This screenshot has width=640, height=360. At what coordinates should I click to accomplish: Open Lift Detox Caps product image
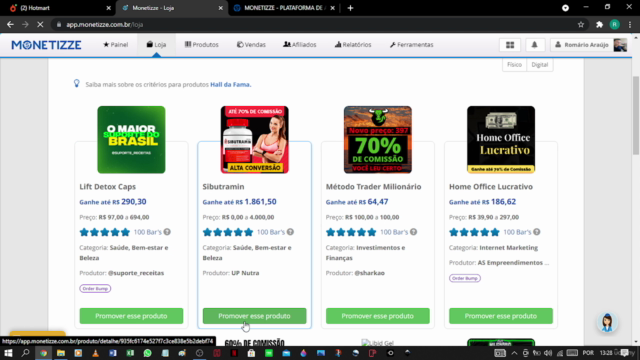click(x=131, y=140)
